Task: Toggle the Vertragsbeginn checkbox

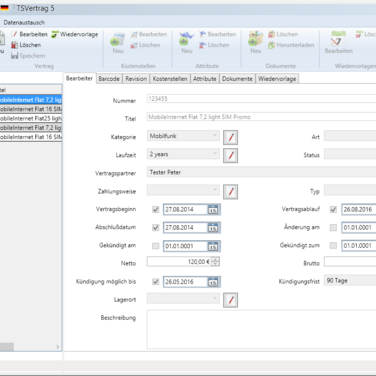Action: (155, 210)
